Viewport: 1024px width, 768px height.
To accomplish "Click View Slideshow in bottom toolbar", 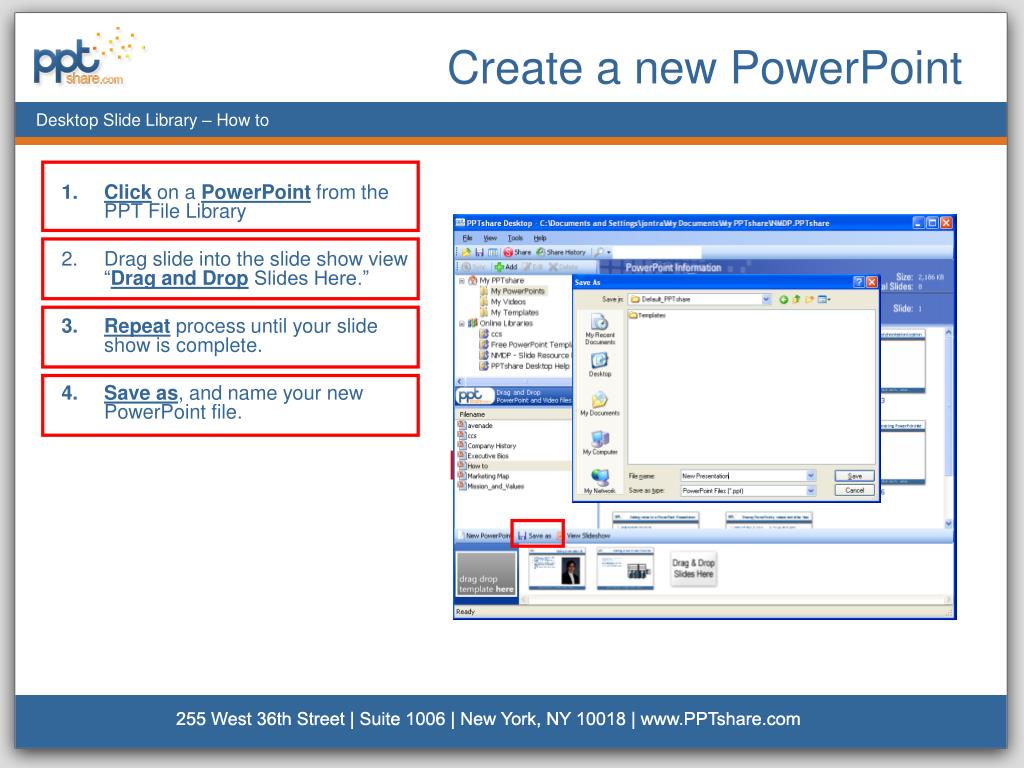I will [583, 536].
